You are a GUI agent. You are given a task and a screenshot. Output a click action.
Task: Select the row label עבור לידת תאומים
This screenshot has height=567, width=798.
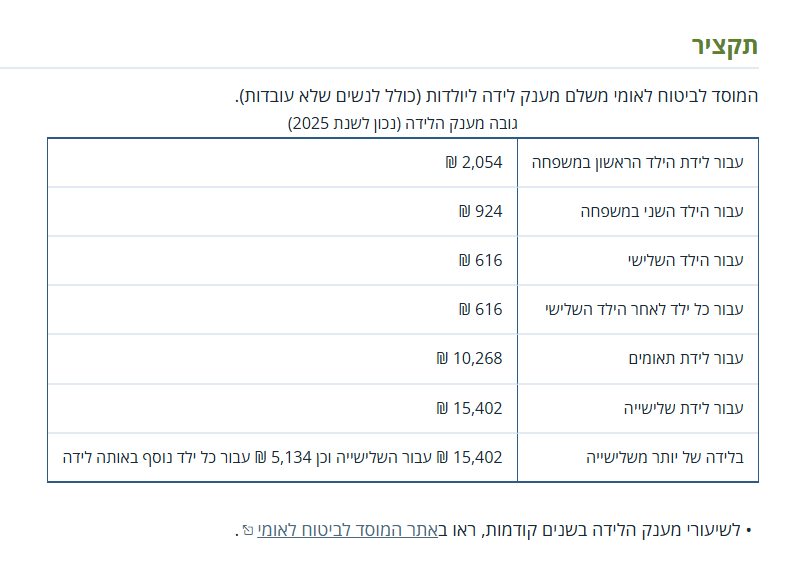click(x=685, y=358)
